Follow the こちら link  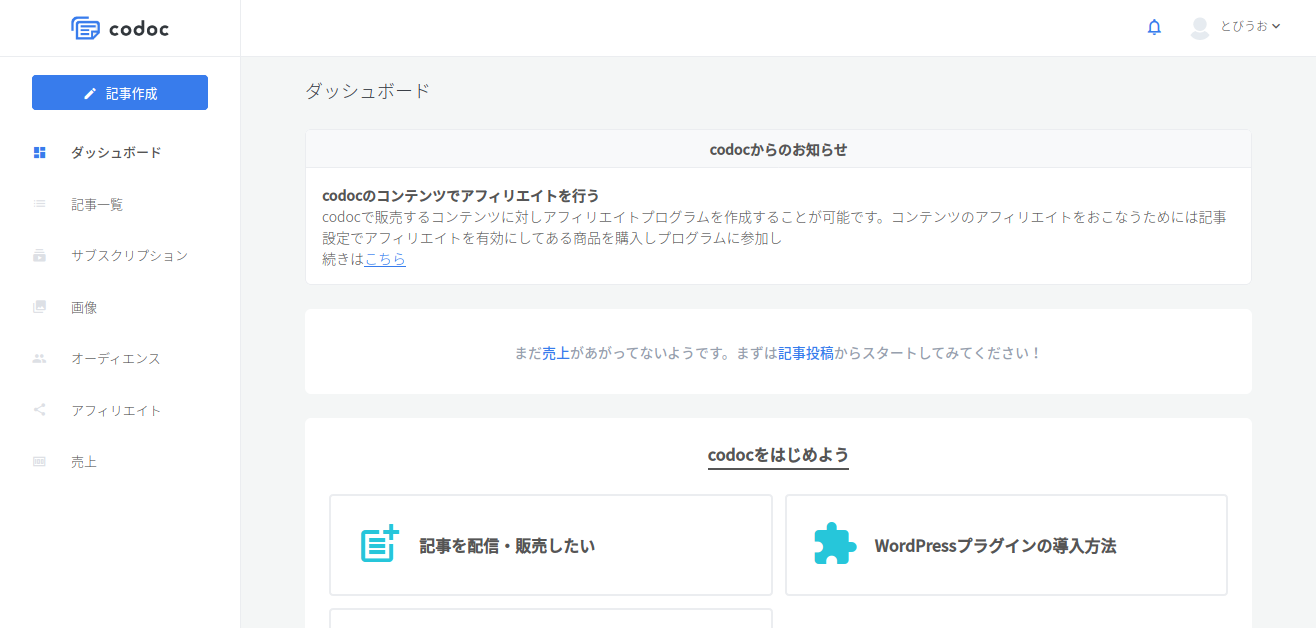(x=385, y=259)
